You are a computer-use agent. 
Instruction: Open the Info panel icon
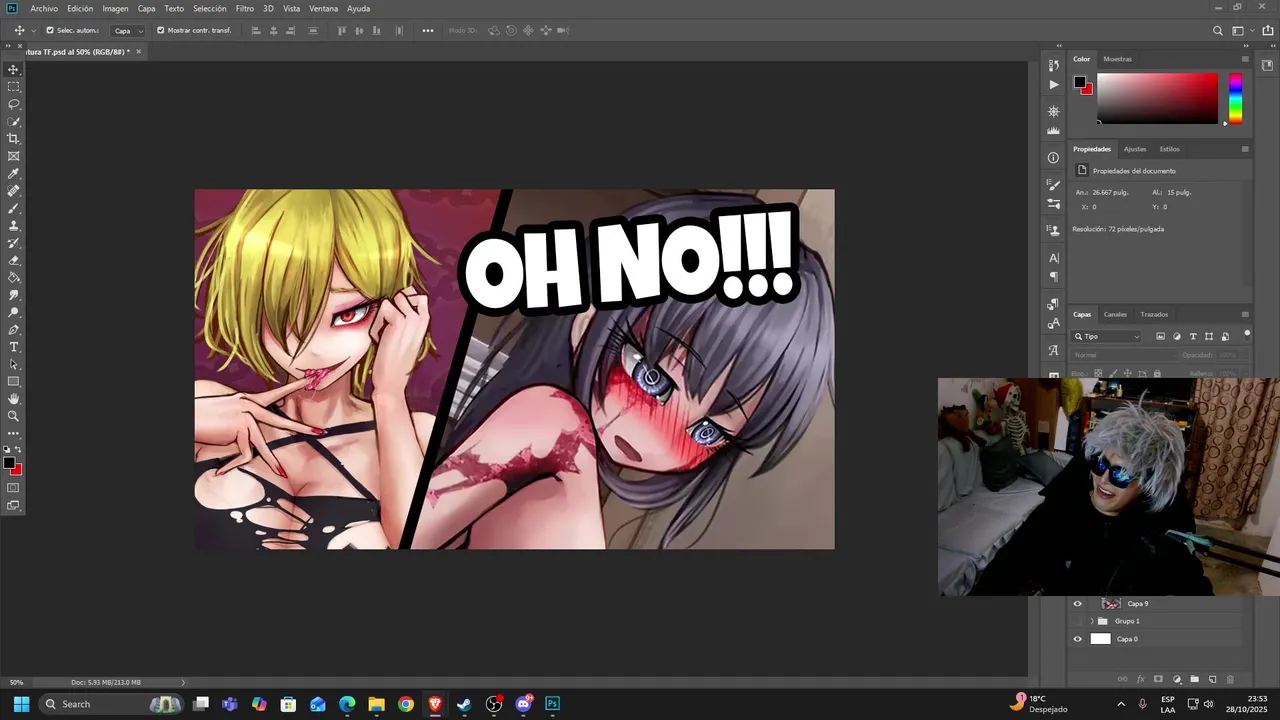coord(1053,158)
